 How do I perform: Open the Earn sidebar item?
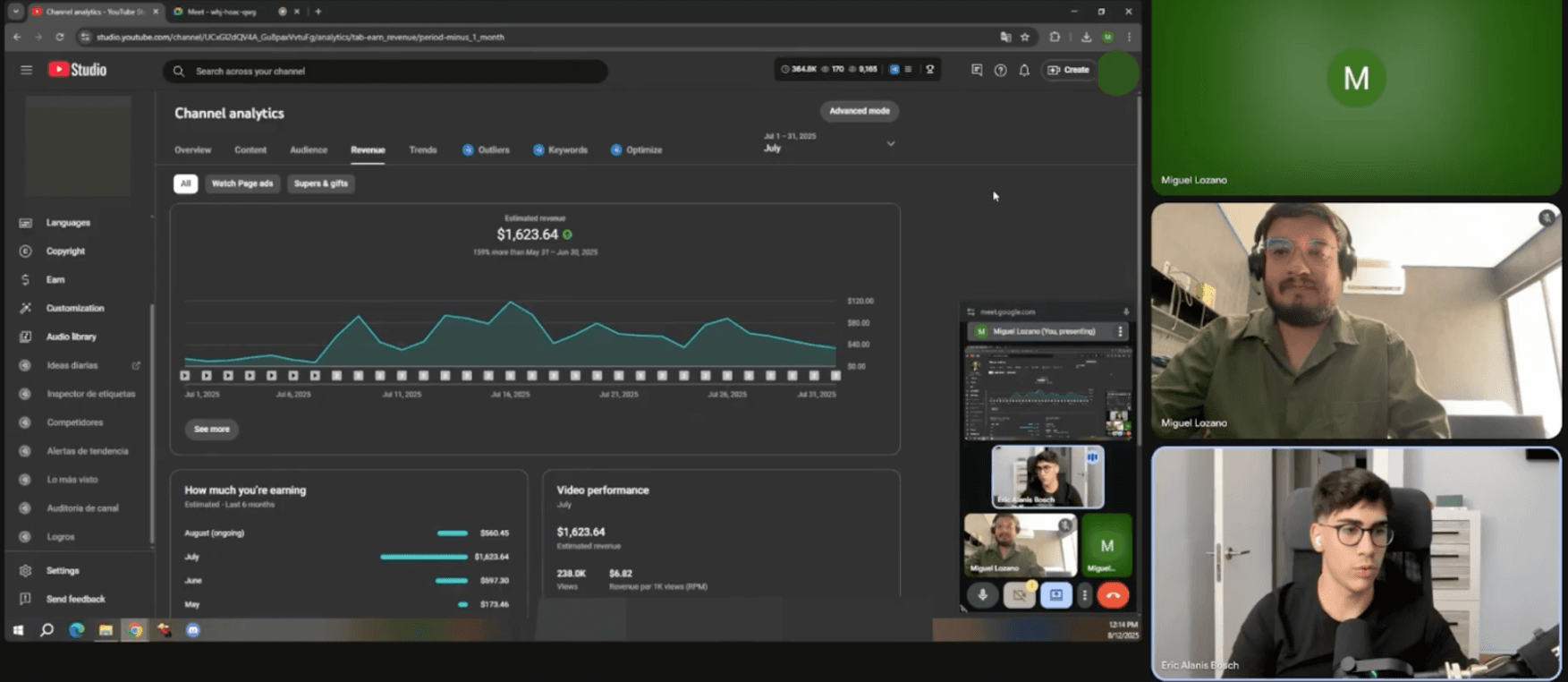pos(55,280)
